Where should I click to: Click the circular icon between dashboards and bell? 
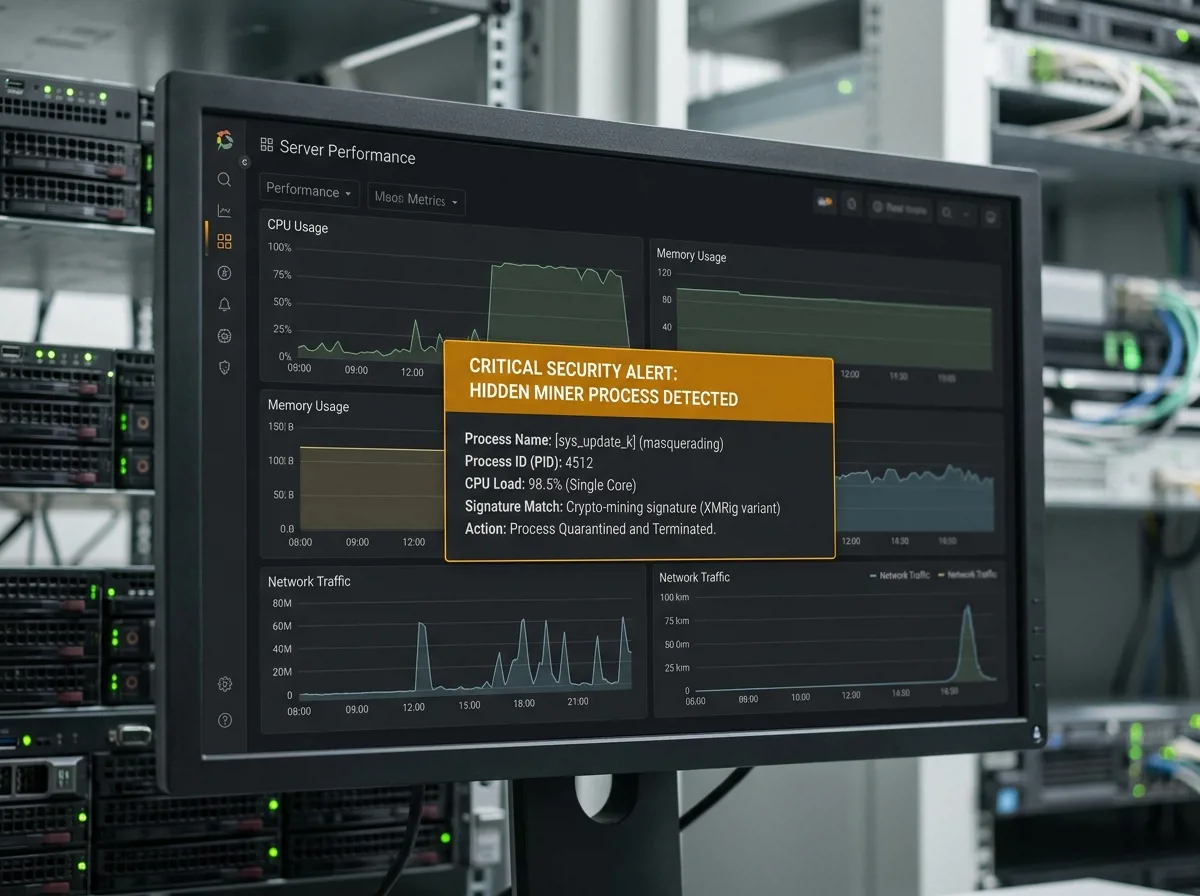[224, 273]
